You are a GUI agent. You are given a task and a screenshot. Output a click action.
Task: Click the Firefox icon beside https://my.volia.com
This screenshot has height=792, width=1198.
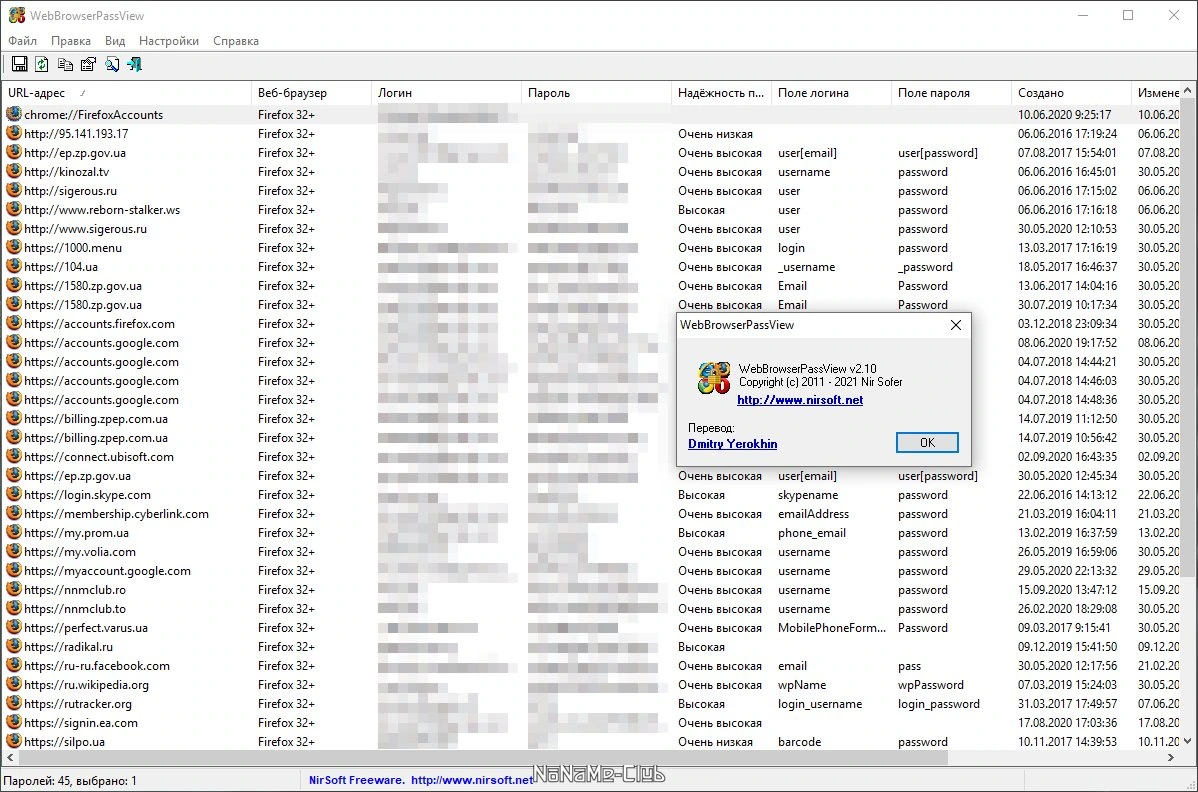pos(14,551)
